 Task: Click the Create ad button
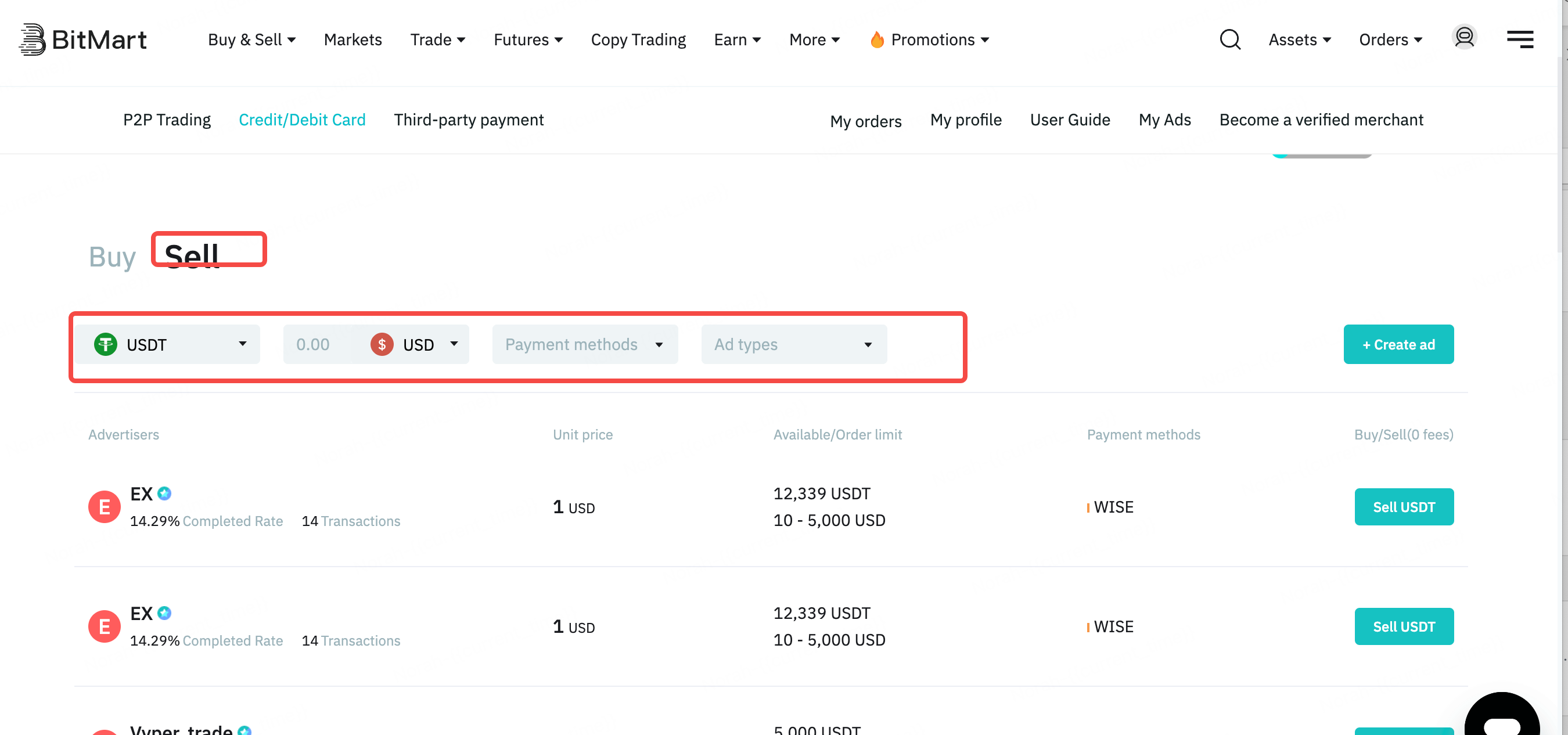click(x=1398, y=344)
